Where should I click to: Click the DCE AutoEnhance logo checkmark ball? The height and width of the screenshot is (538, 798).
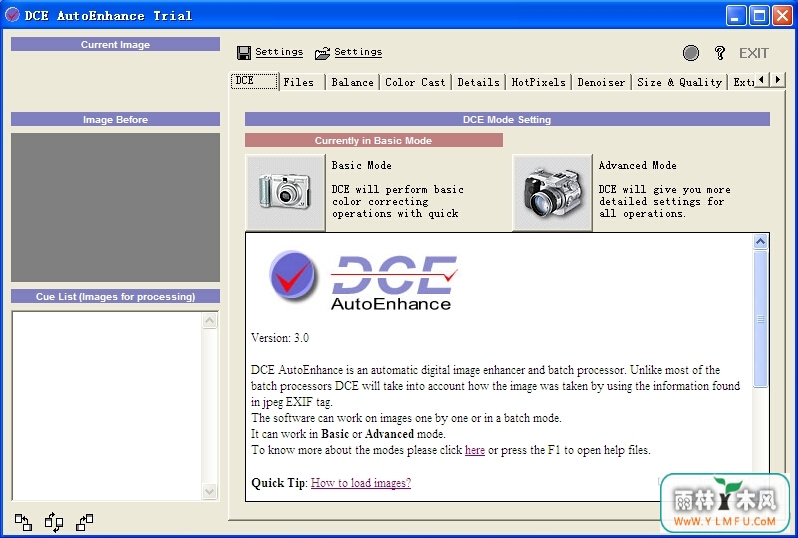(293, 275)
